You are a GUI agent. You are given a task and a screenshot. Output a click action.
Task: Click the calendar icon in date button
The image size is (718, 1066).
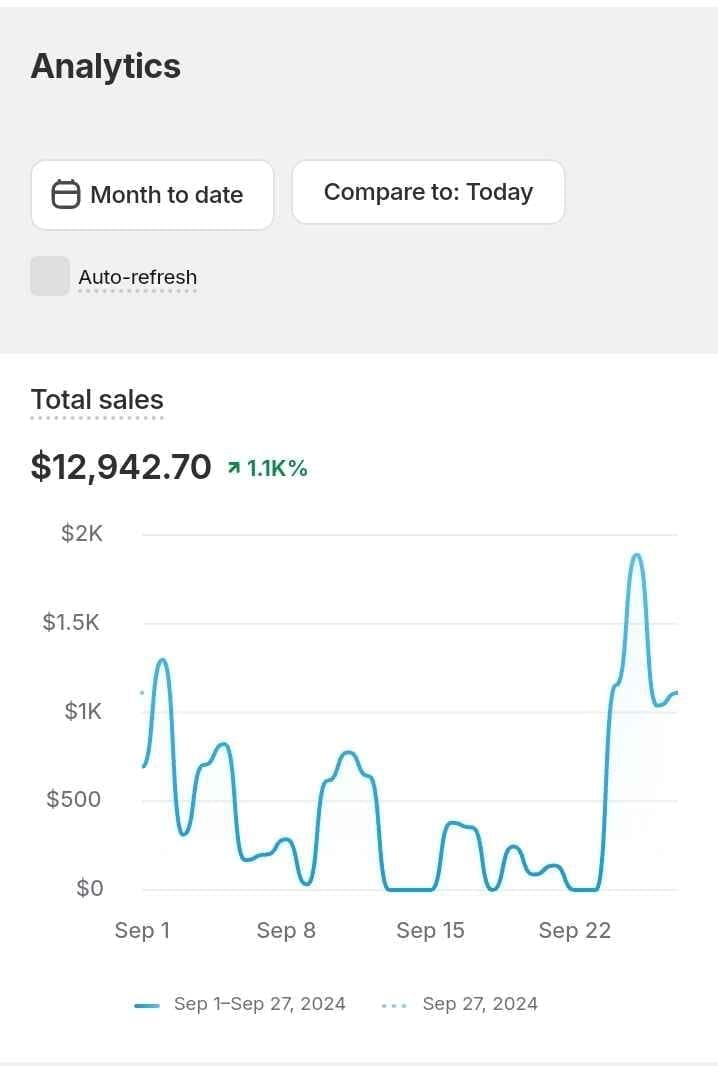pos(66,195)
